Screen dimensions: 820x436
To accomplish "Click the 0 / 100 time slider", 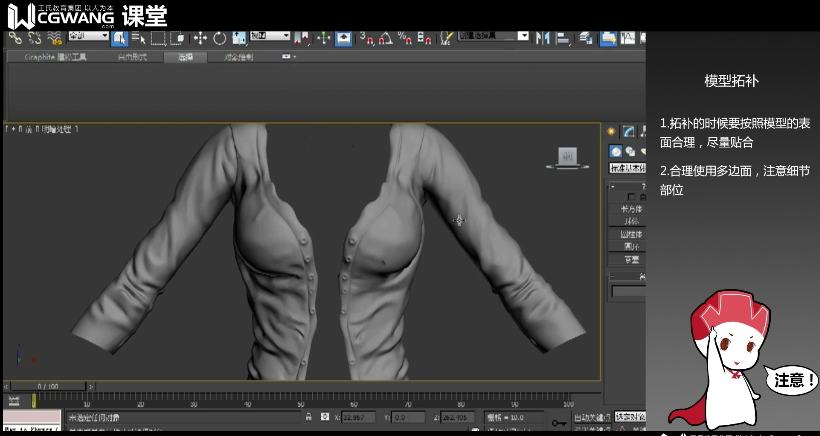I will pyautogui.click(x=47, y=385).
